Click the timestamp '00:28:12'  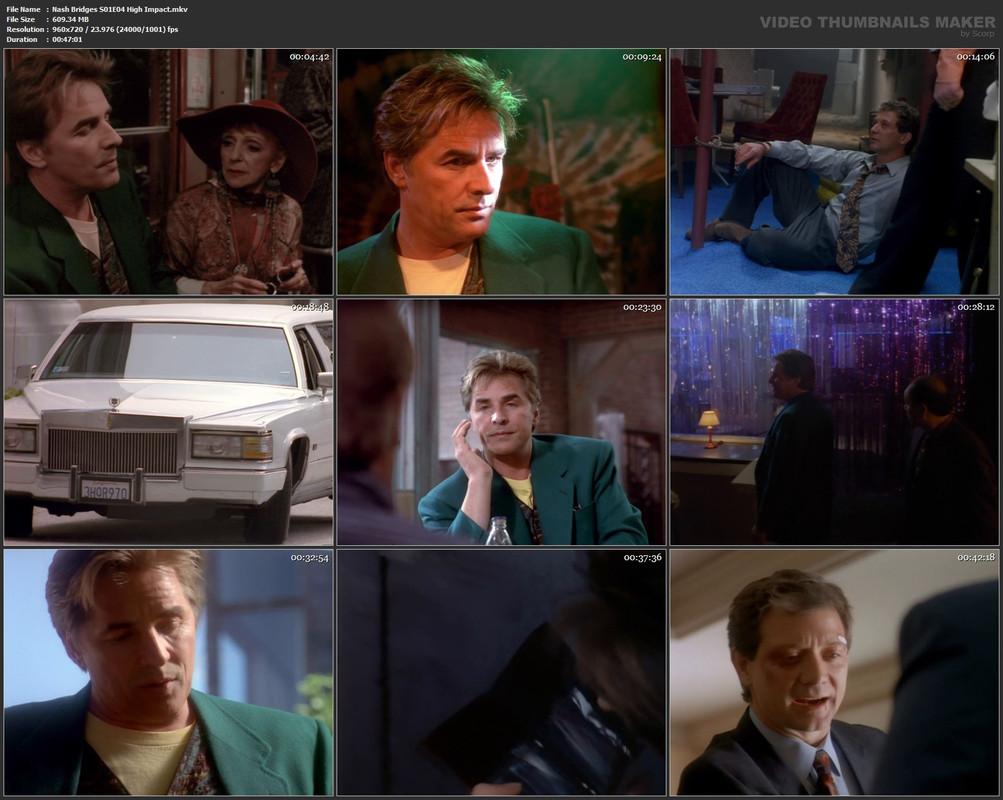coord(975,308)
